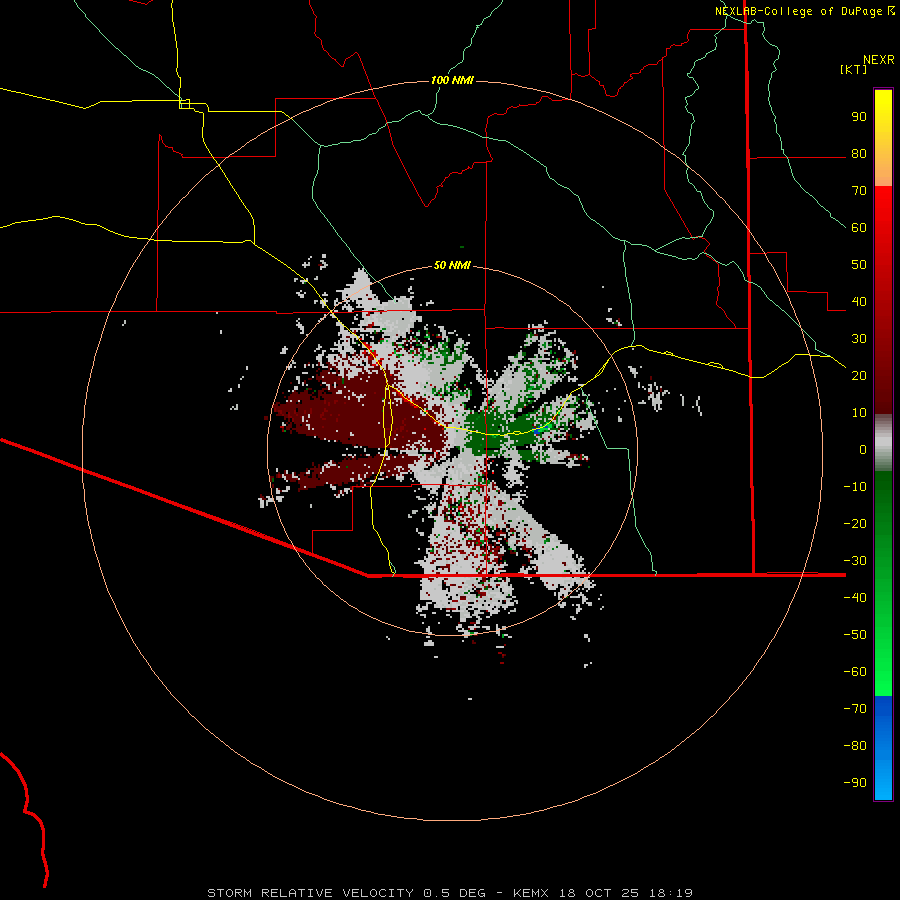Click the 60 value on velocity scale
The width and height of the screenshot is (900, 900).
[x=859, y=228]
